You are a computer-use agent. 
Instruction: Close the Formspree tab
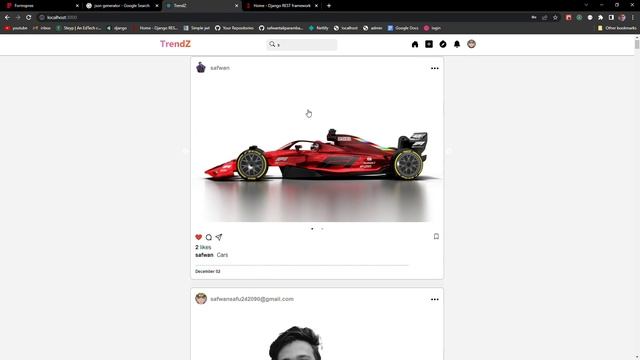point(77,6)
